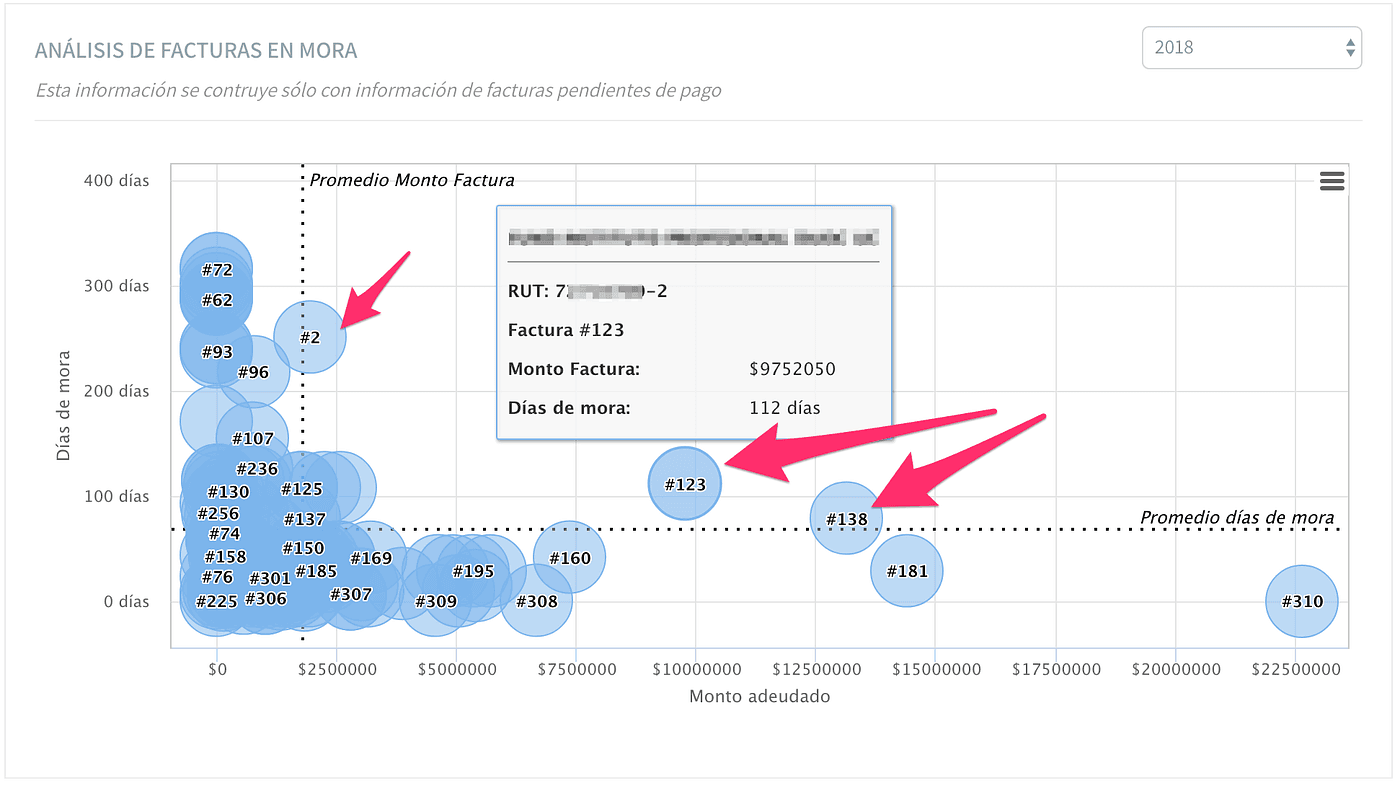1400x786 pixels.
Task: Click the $10000000 x-axis label
Action: (x=696, y=669)
